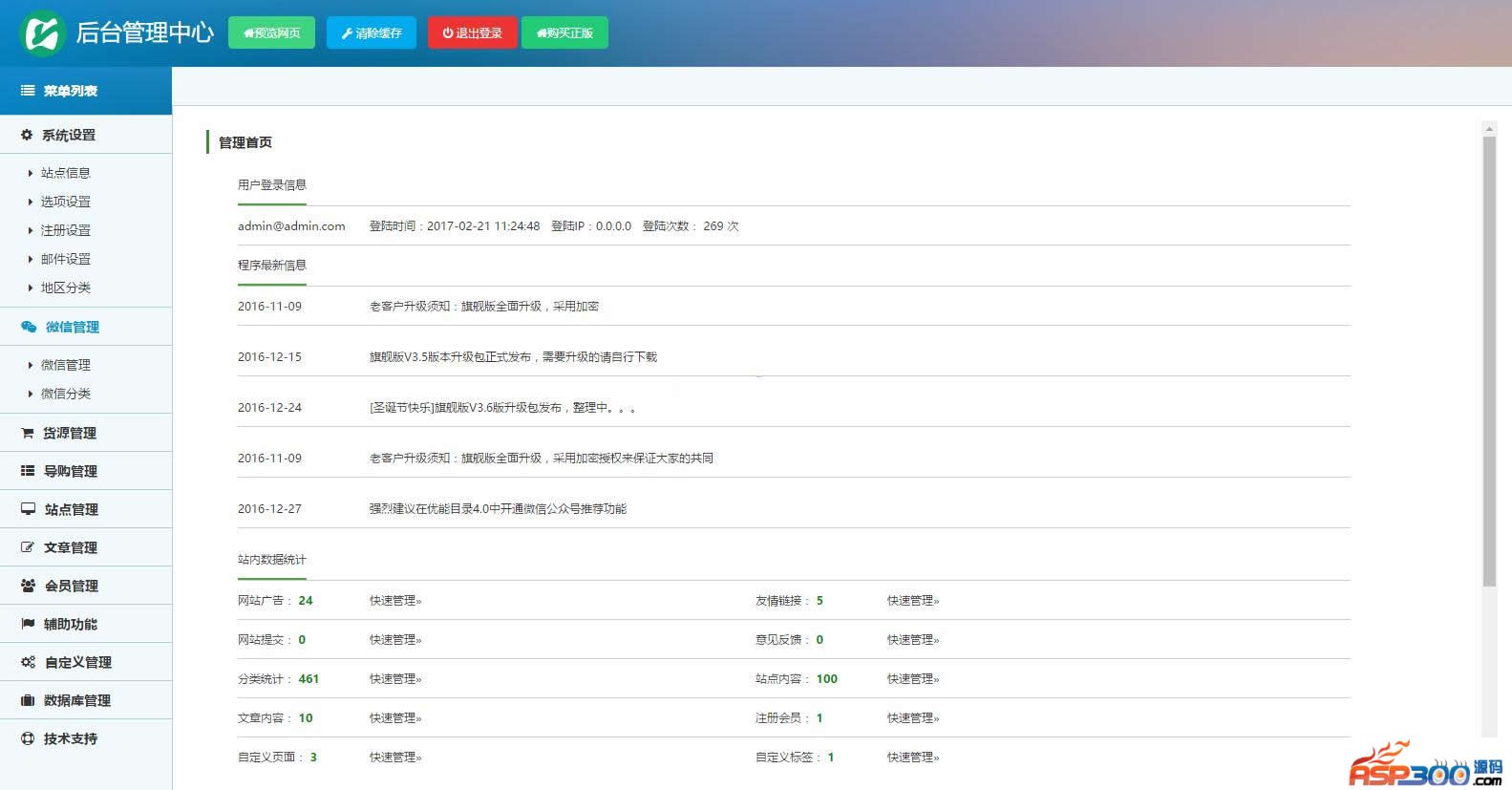This screenshot has height=790, width=1512.
Task: Click the WeChat icon beside 微信管理
Action: 29,327
